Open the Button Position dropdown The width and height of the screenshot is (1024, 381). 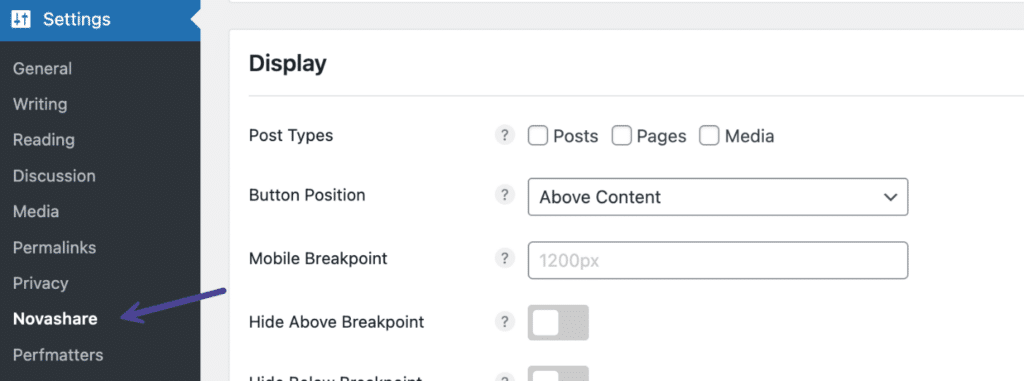point(718,197)
